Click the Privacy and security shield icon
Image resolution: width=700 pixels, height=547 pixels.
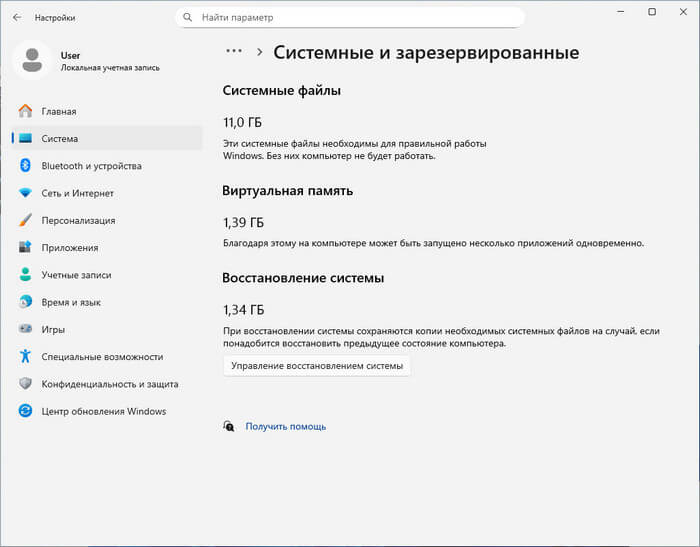pyautogui.click(x=25, y=383)
